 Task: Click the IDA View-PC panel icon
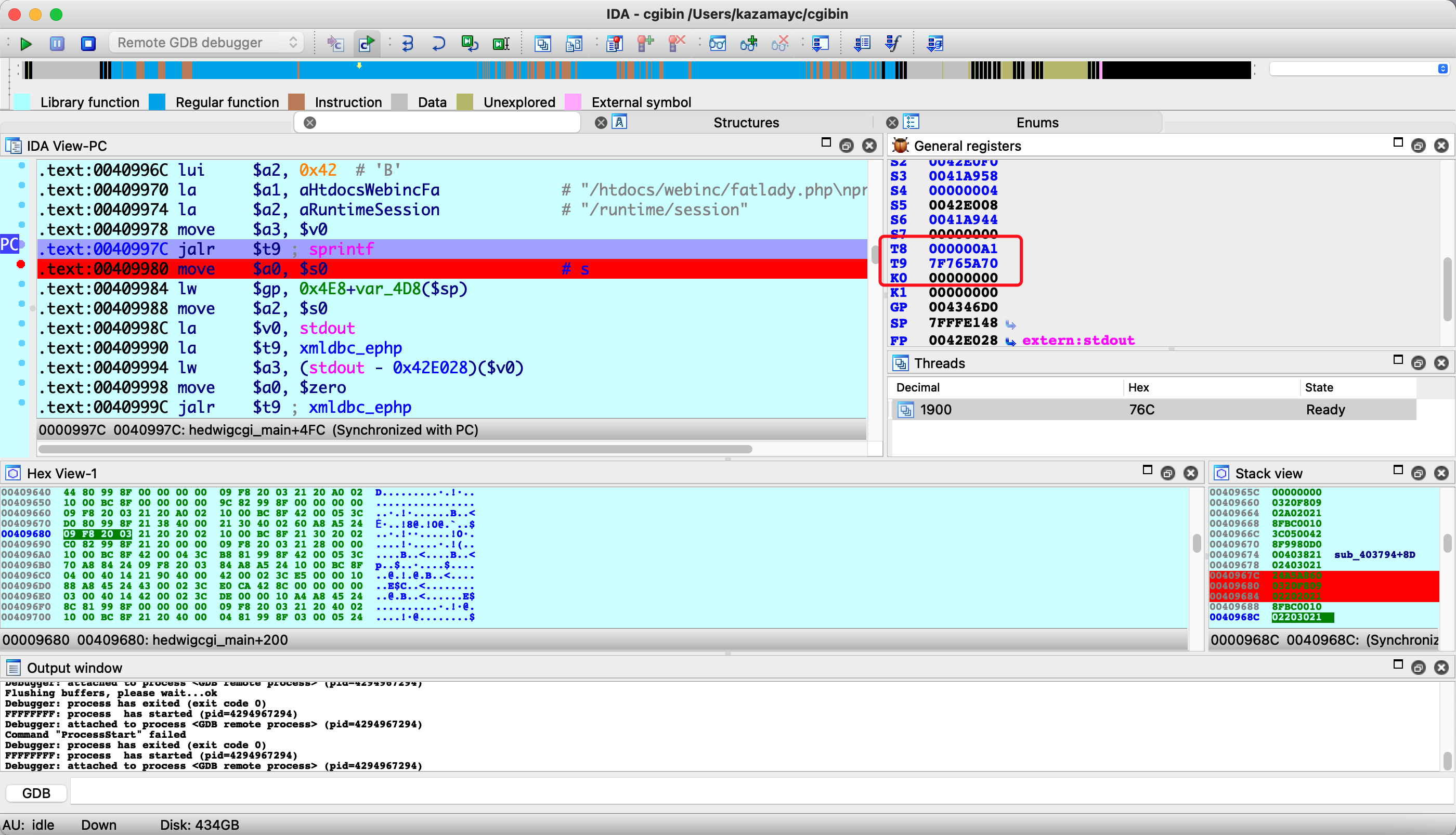(x=13, y=146)
